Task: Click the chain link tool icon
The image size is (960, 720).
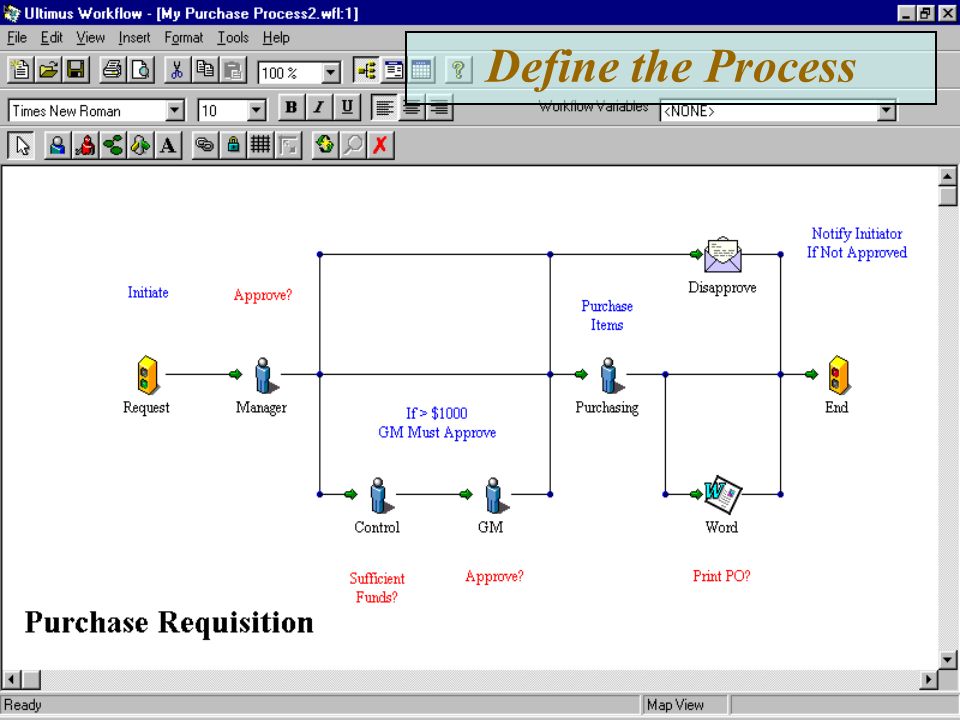Action: [205, 146]
